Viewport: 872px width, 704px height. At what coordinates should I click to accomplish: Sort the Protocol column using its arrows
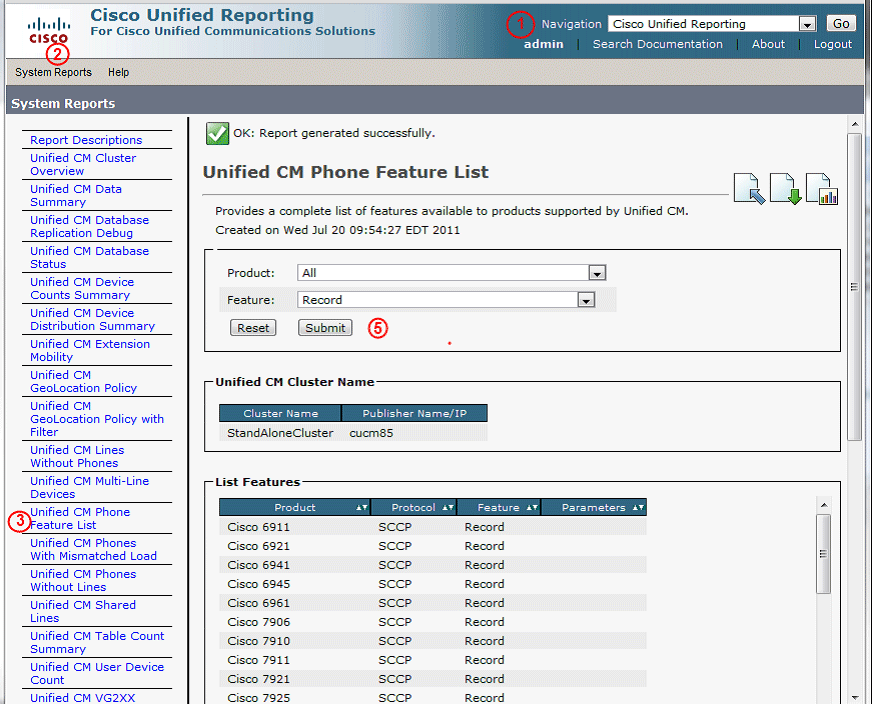[448, 507]
